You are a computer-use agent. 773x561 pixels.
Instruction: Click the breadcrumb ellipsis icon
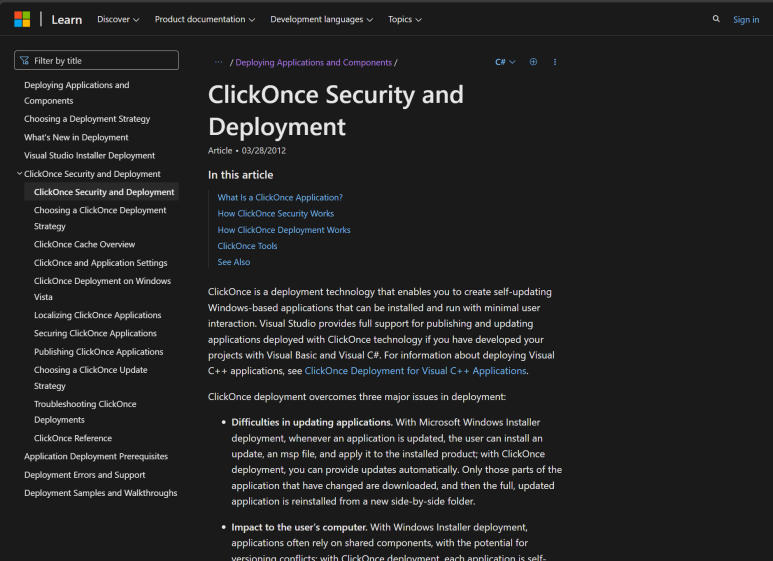click(218, 62)
